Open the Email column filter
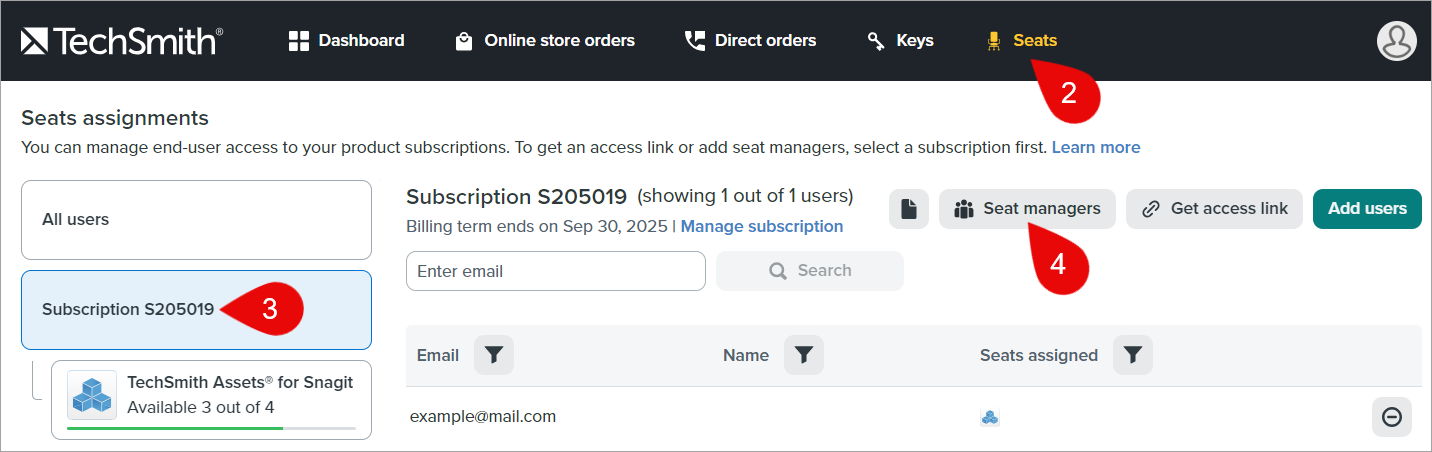 (x=494, y=355)
